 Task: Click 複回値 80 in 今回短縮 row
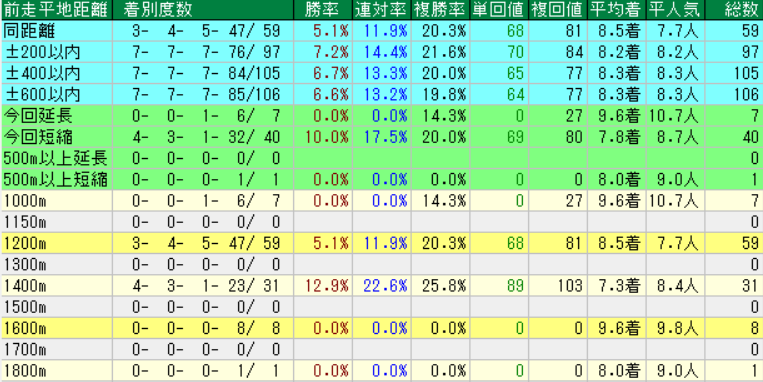click(x=574, y=137)
